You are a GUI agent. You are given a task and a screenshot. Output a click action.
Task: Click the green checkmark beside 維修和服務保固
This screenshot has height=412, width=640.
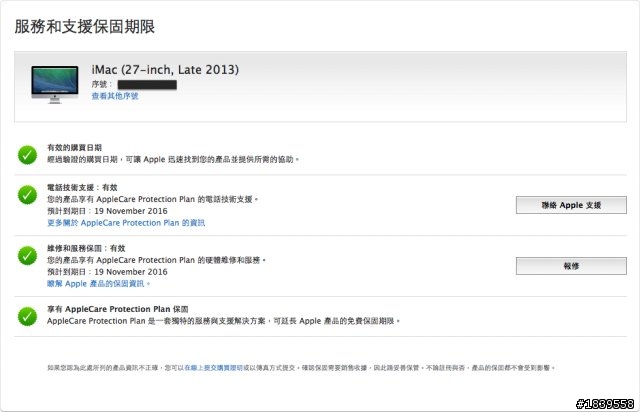pyautogui.click(x=27, y=256)
